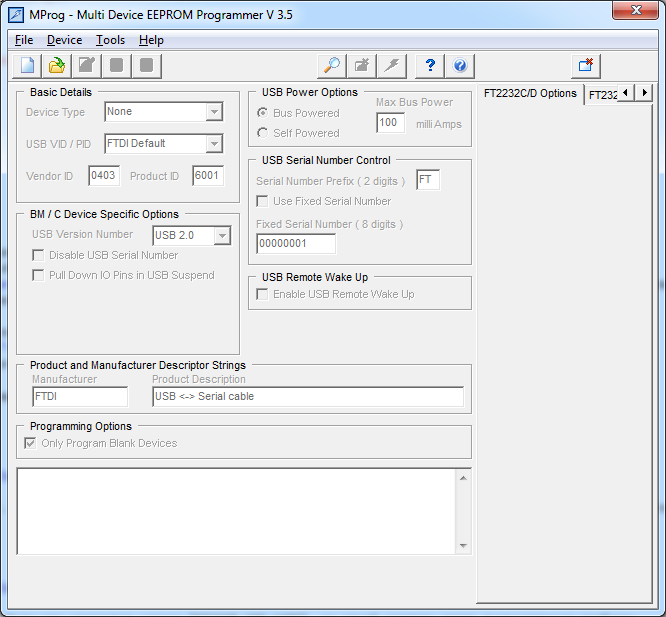Click the erase device toolbar icon

coord(361,66)
